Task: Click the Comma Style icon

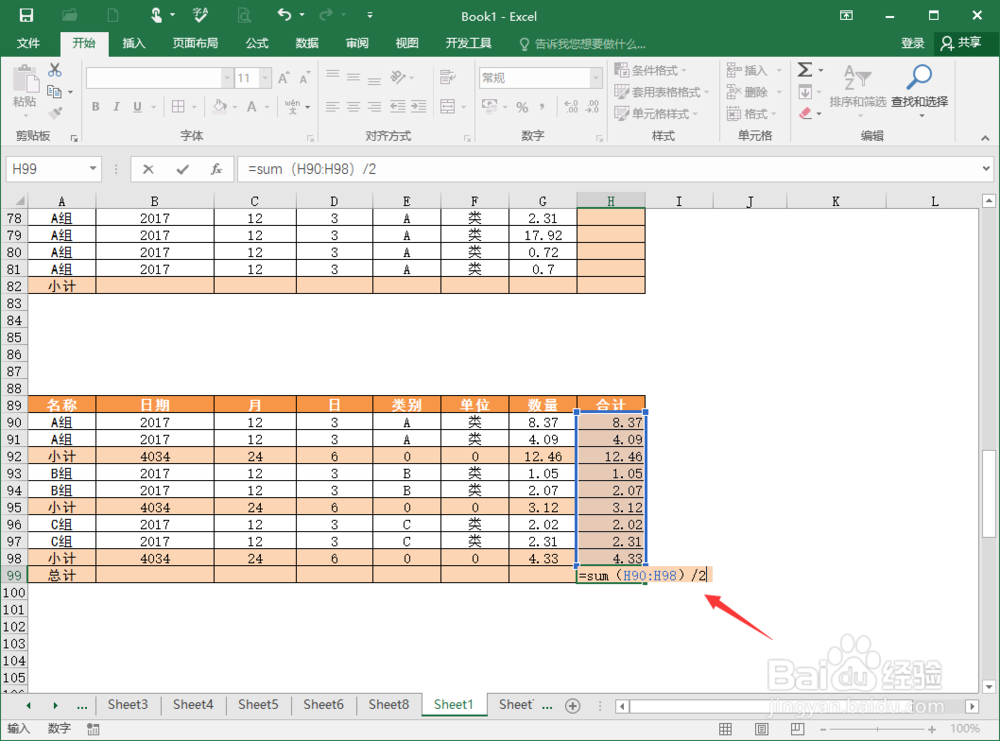Action: point(541,107)
